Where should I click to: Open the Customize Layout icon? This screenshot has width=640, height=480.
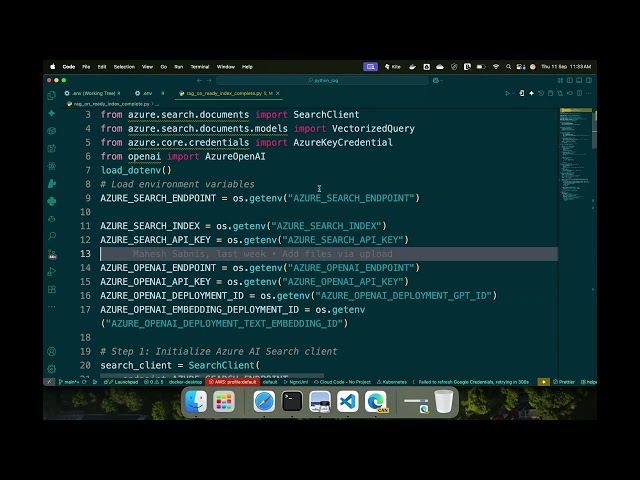click(560, 80)
